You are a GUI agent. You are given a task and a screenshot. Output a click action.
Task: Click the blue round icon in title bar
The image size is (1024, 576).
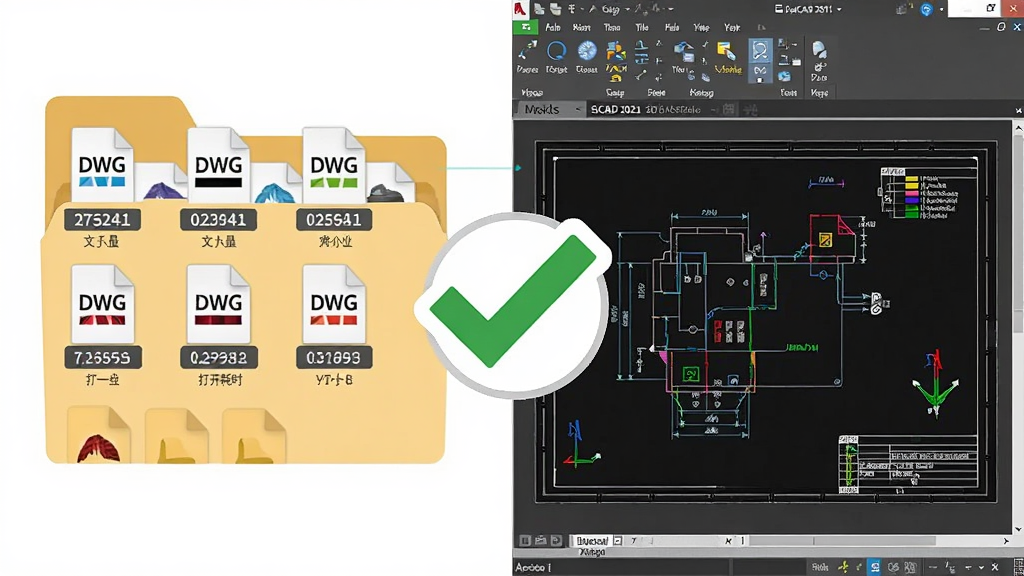(926, 9)
